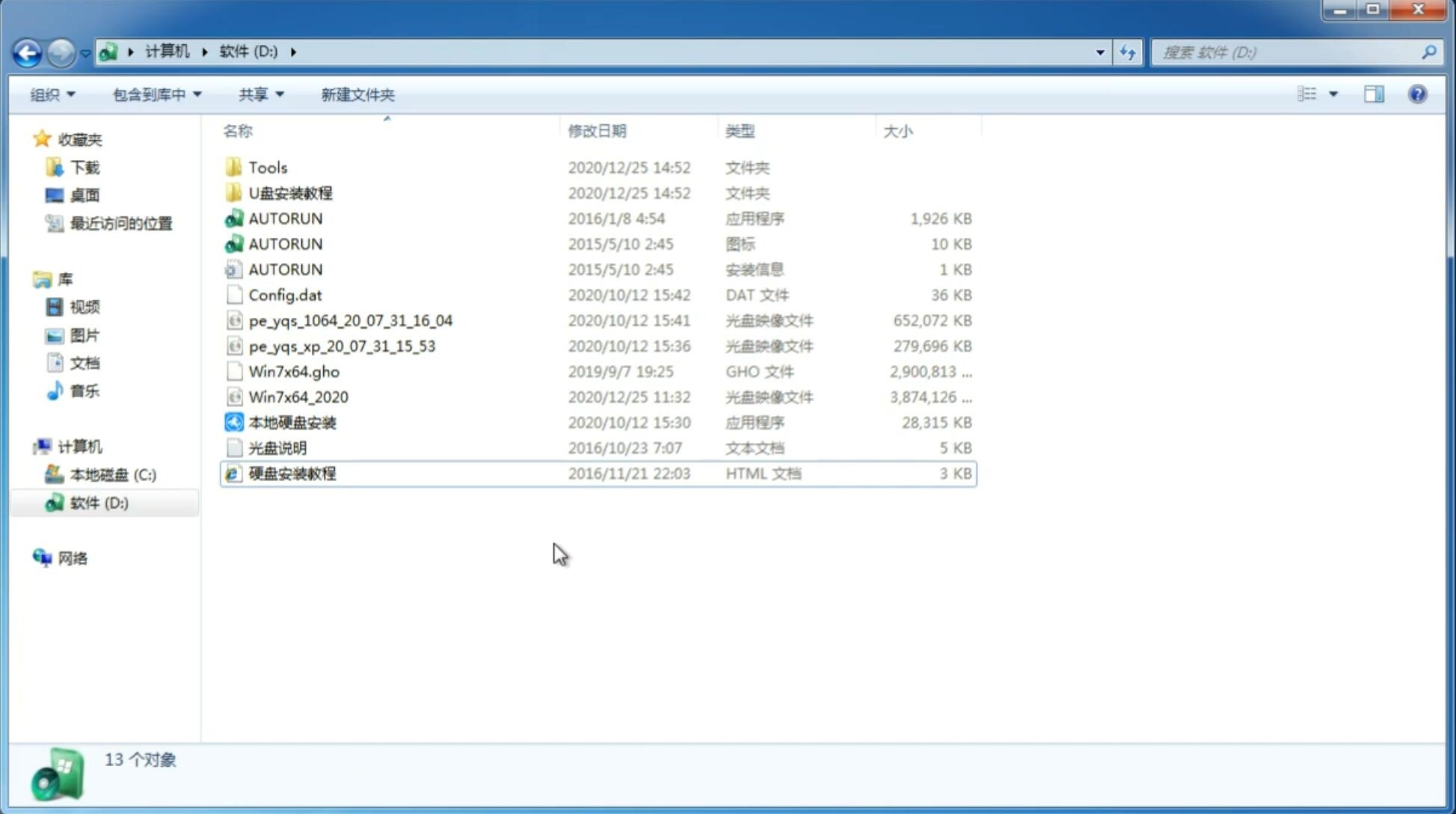Open the U盘安装教程 folder
Screen dimensions: 1456x814
tap(291, 192)
